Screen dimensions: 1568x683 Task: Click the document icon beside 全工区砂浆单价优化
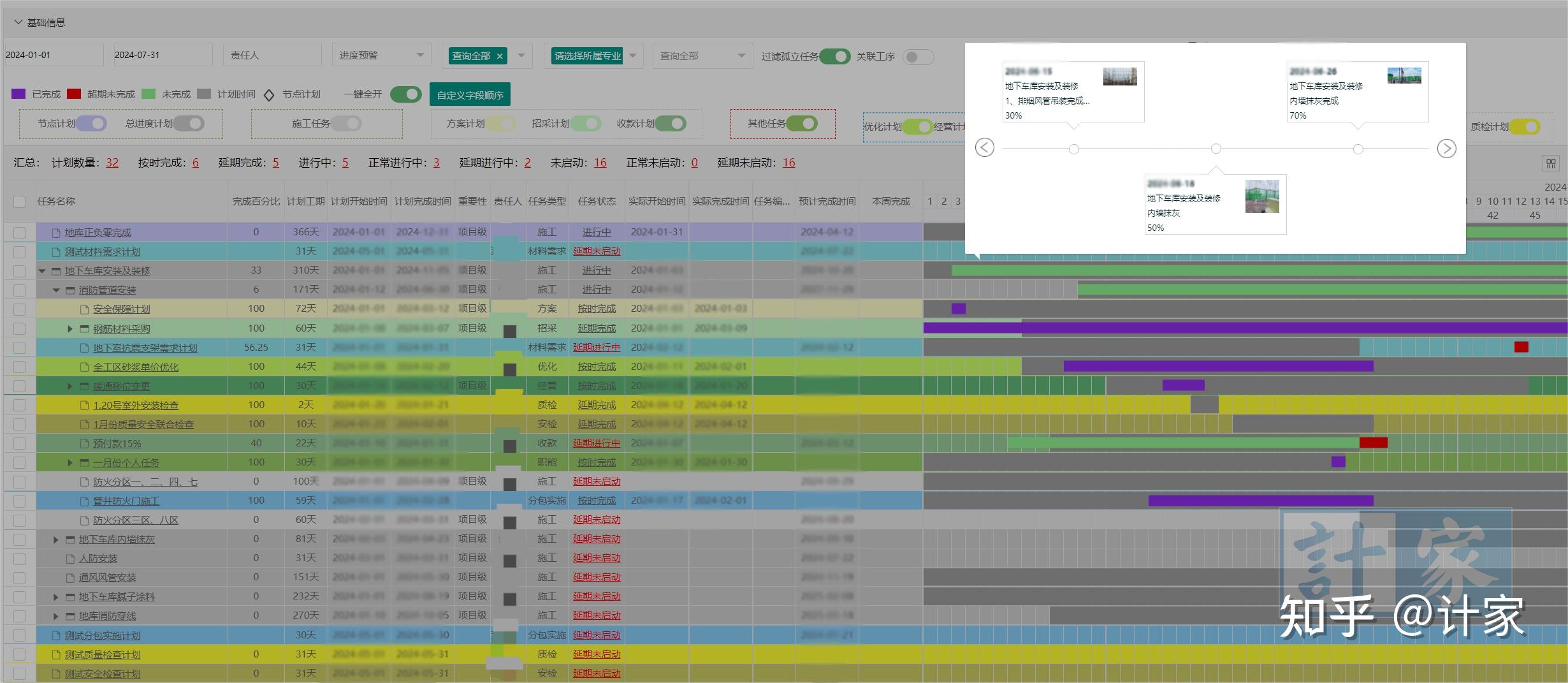pyautogui.click(x=84, y=367)
